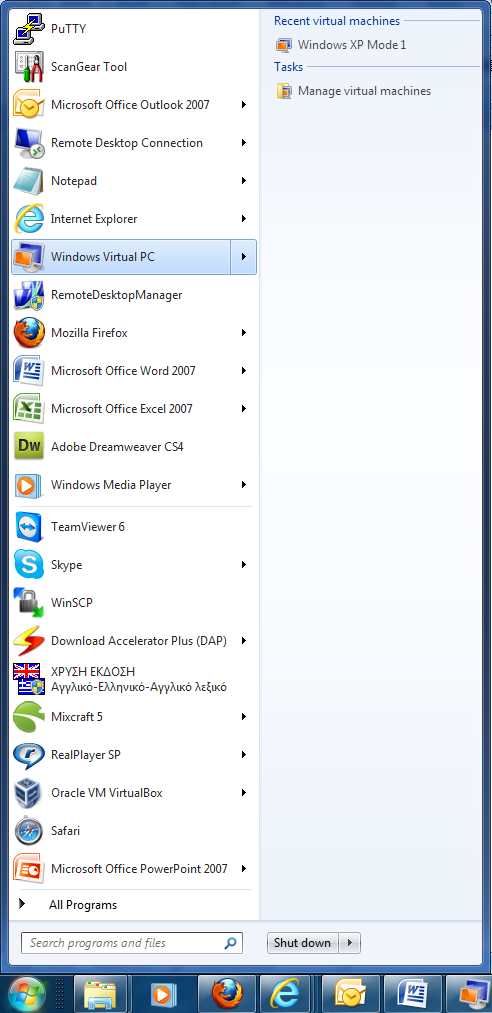Open the Microsoft Office Word 2007 icon
The height and width of the screenshot is (1013, 492).
[x=29, y=371]
